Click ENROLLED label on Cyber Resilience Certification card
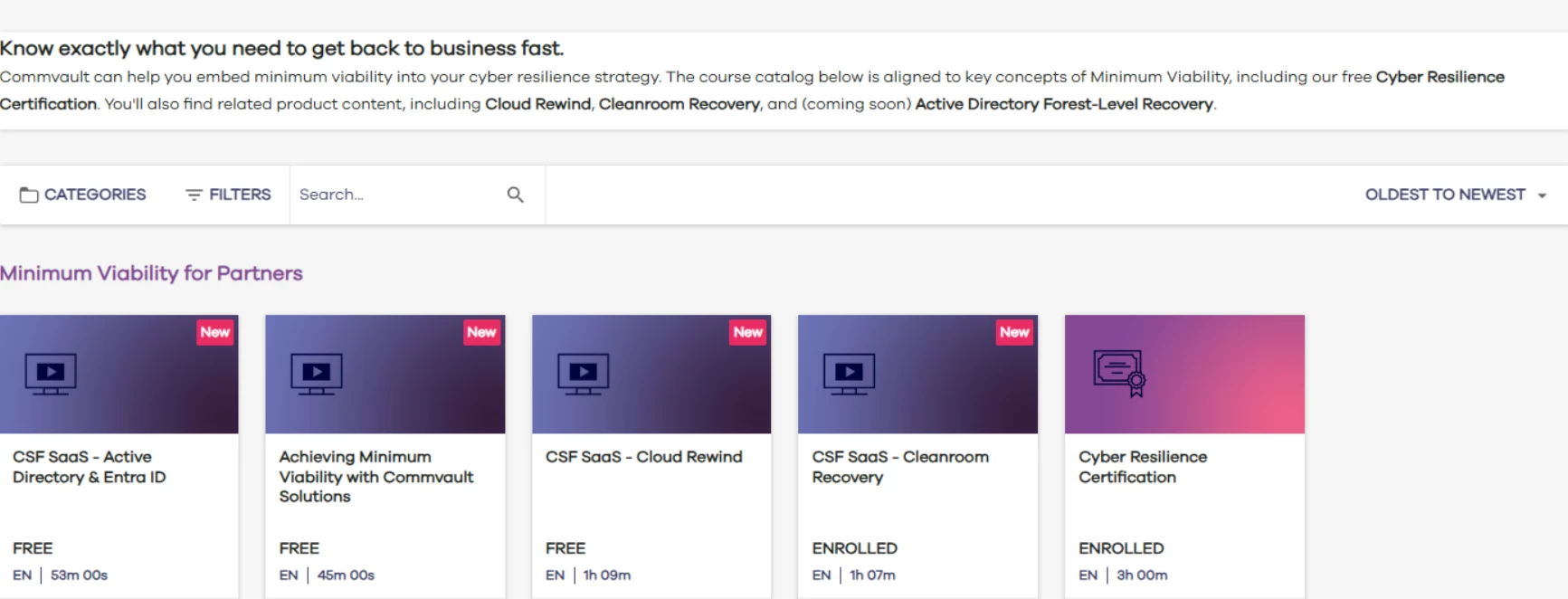This screenshot has width=1568, height=599. point(1121,548)
